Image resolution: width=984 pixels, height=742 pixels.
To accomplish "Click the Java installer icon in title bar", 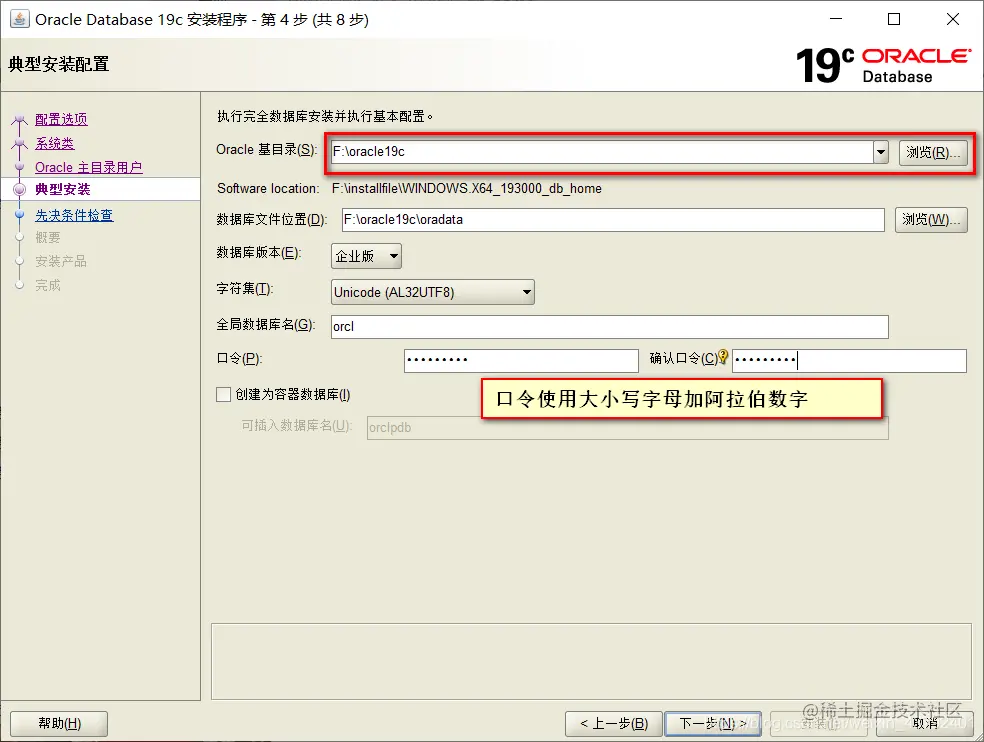I will pos(19,19).
